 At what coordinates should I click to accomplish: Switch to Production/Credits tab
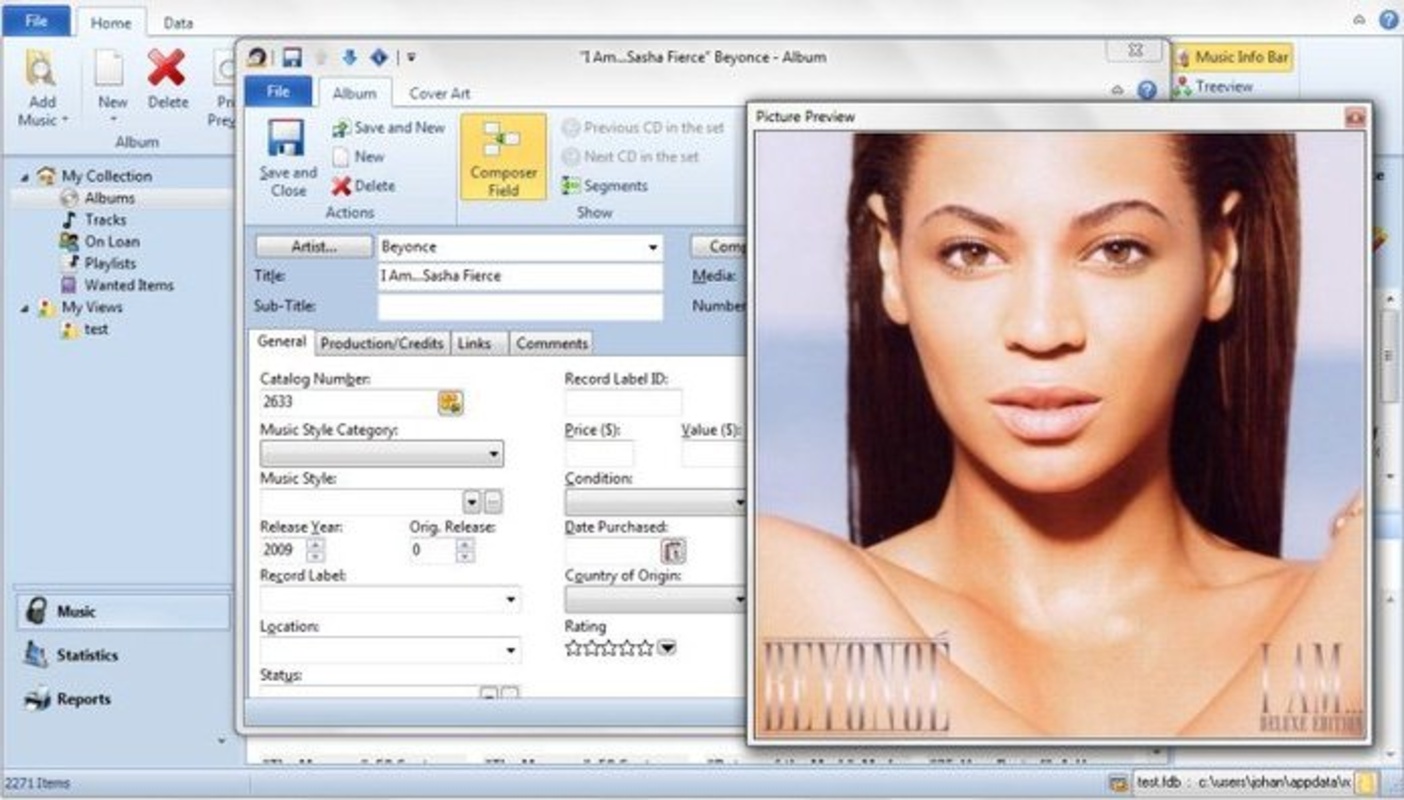[381, 343]
